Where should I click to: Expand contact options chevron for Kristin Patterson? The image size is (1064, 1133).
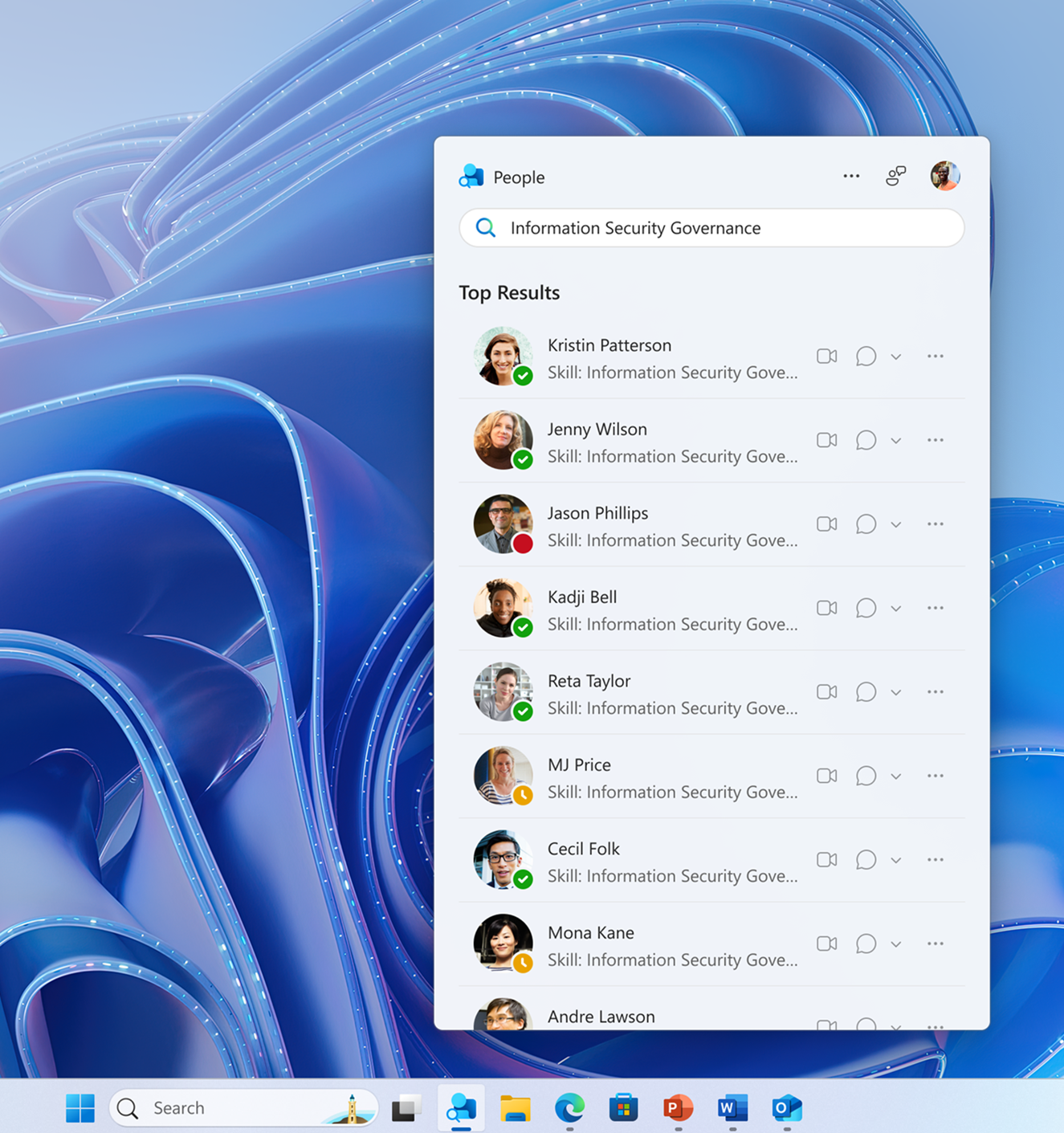click(x=896, y=357)
